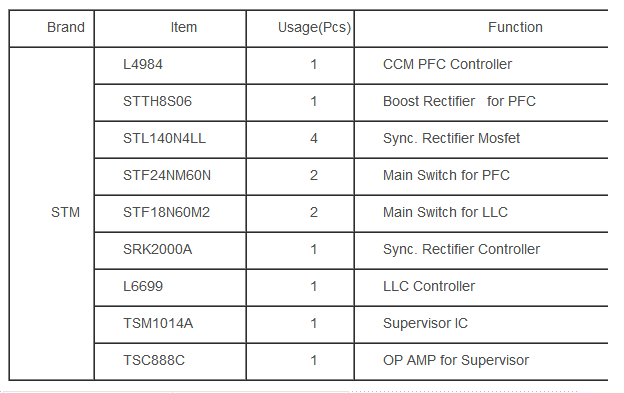Select the SRK2000A item cell

coord(170,251)
